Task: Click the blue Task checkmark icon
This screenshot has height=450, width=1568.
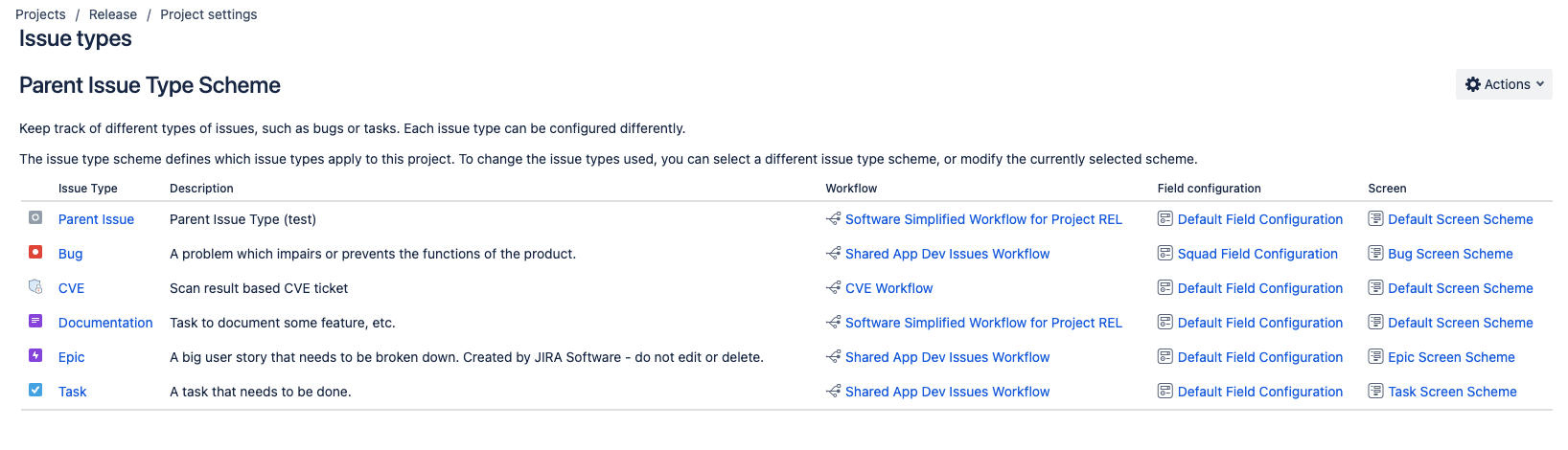Action: point(35,390)
